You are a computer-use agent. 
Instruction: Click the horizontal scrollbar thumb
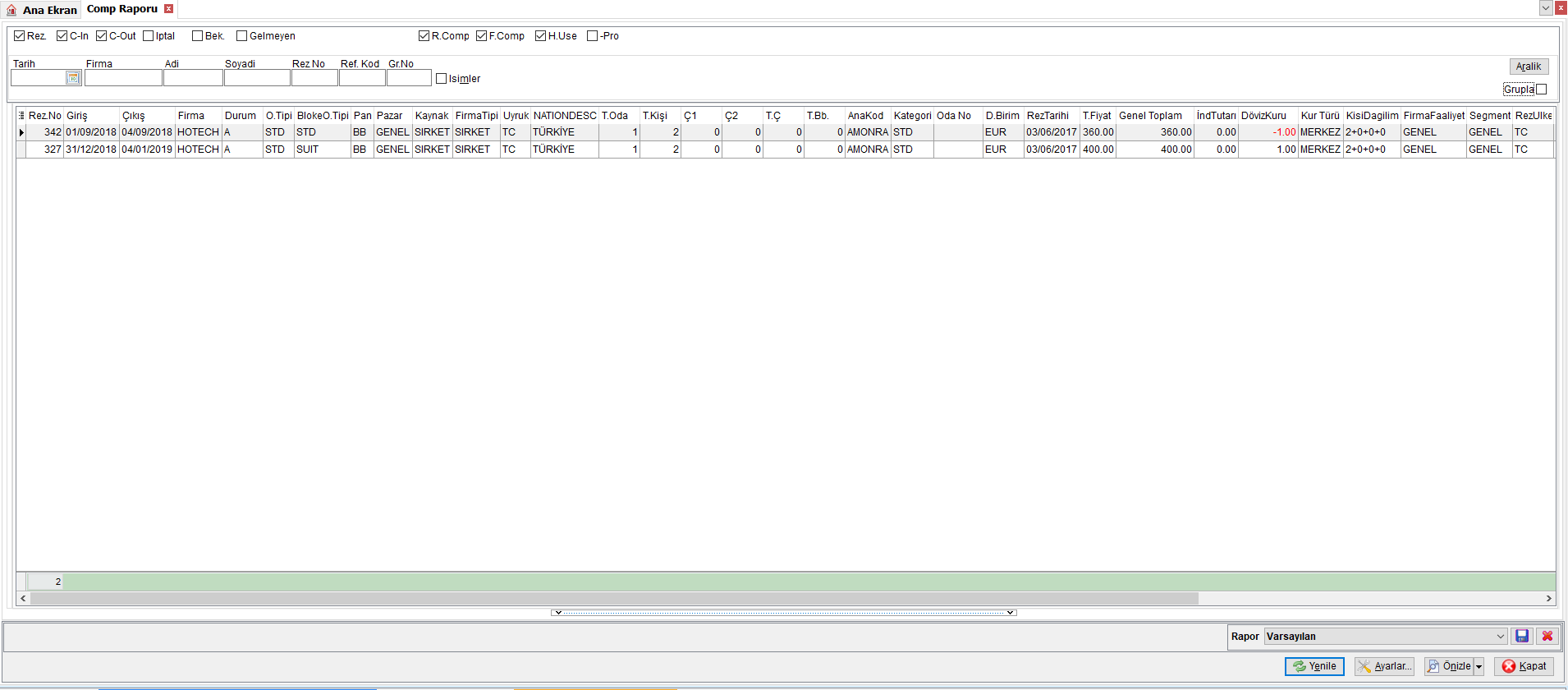(614, 599)
